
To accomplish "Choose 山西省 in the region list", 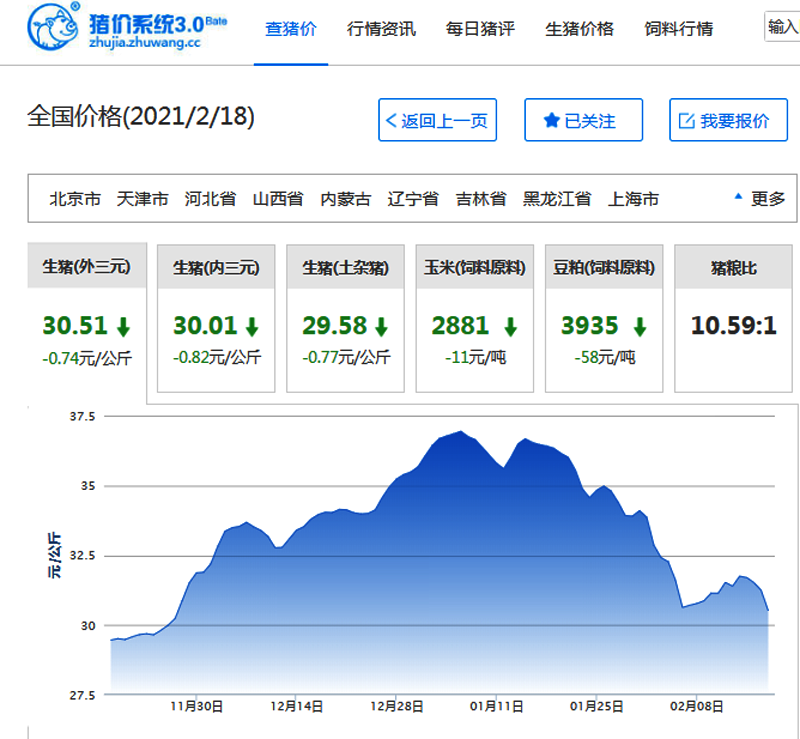I will [x=278, y=199].
